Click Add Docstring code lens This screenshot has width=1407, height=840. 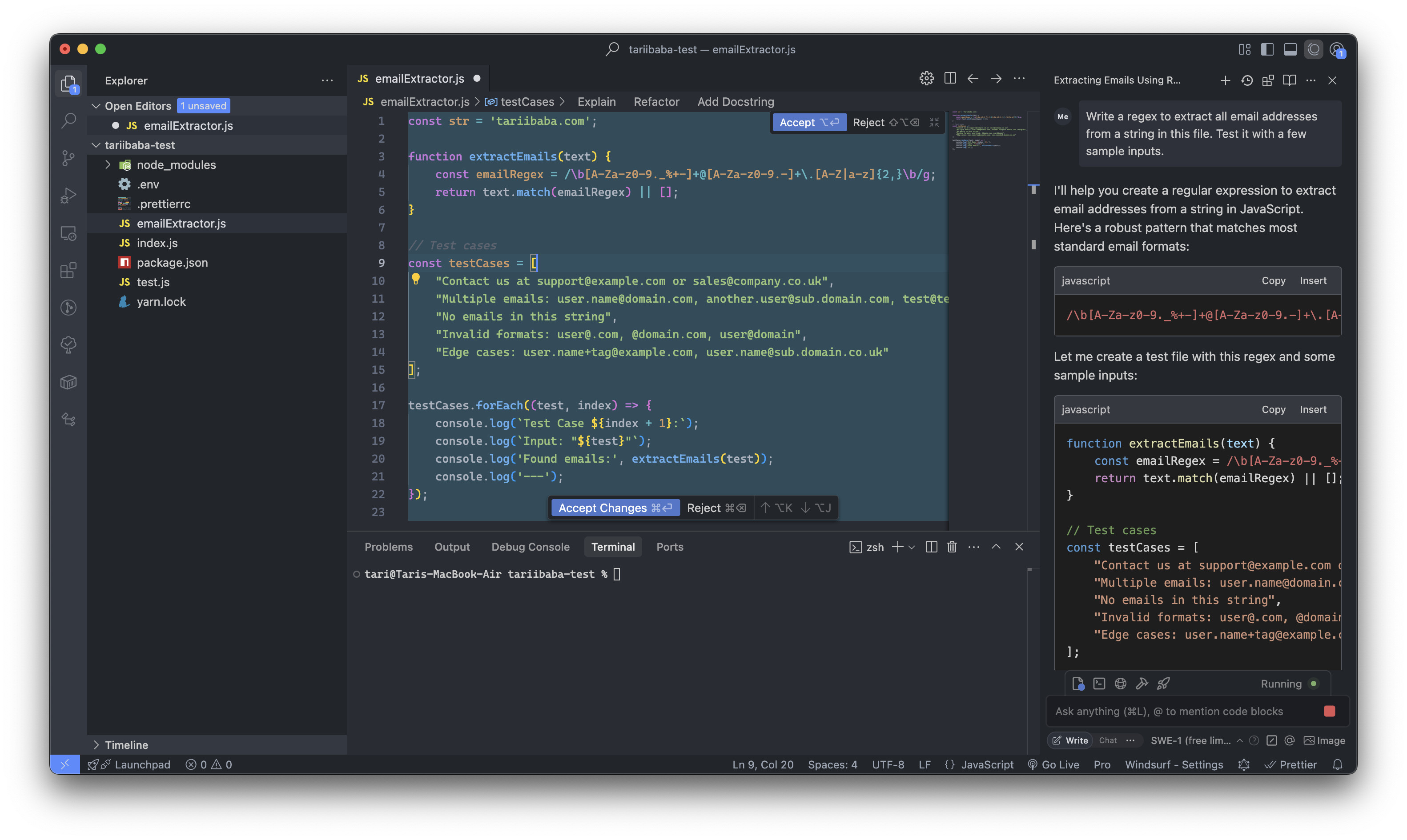click(x=736, y=102)
